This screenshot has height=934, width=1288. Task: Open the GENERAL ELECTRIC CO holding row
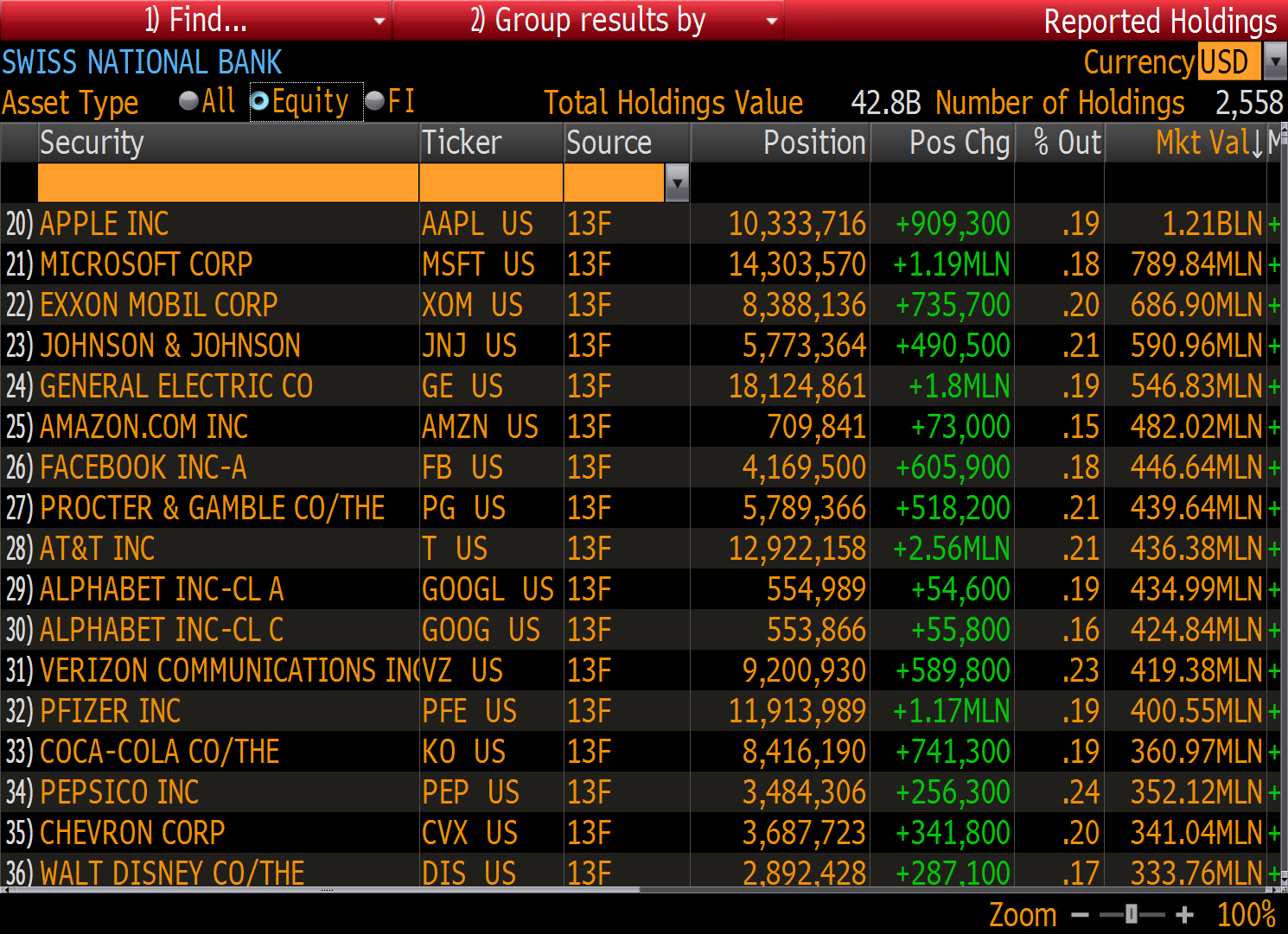[641, 386]
